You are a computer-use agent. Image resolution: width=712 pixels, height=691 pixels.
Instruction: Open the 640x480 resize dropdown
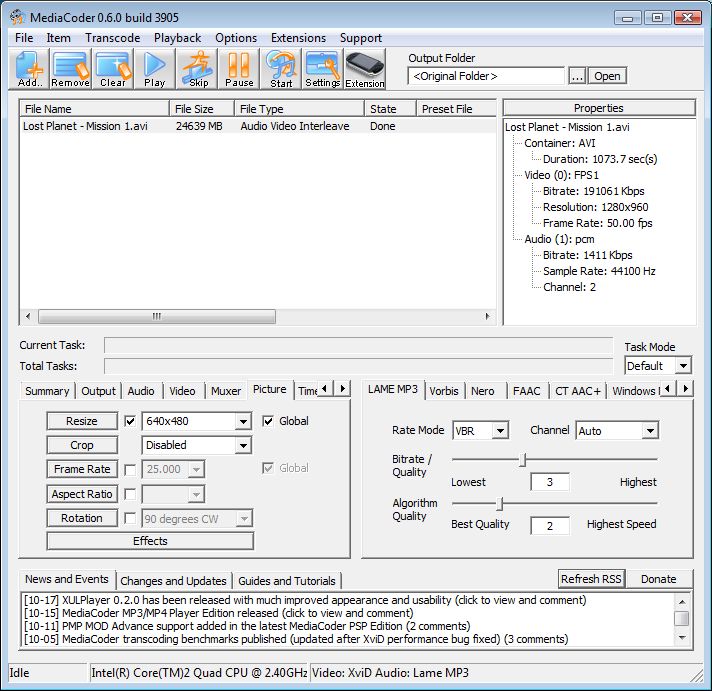(x=243, y=421)
